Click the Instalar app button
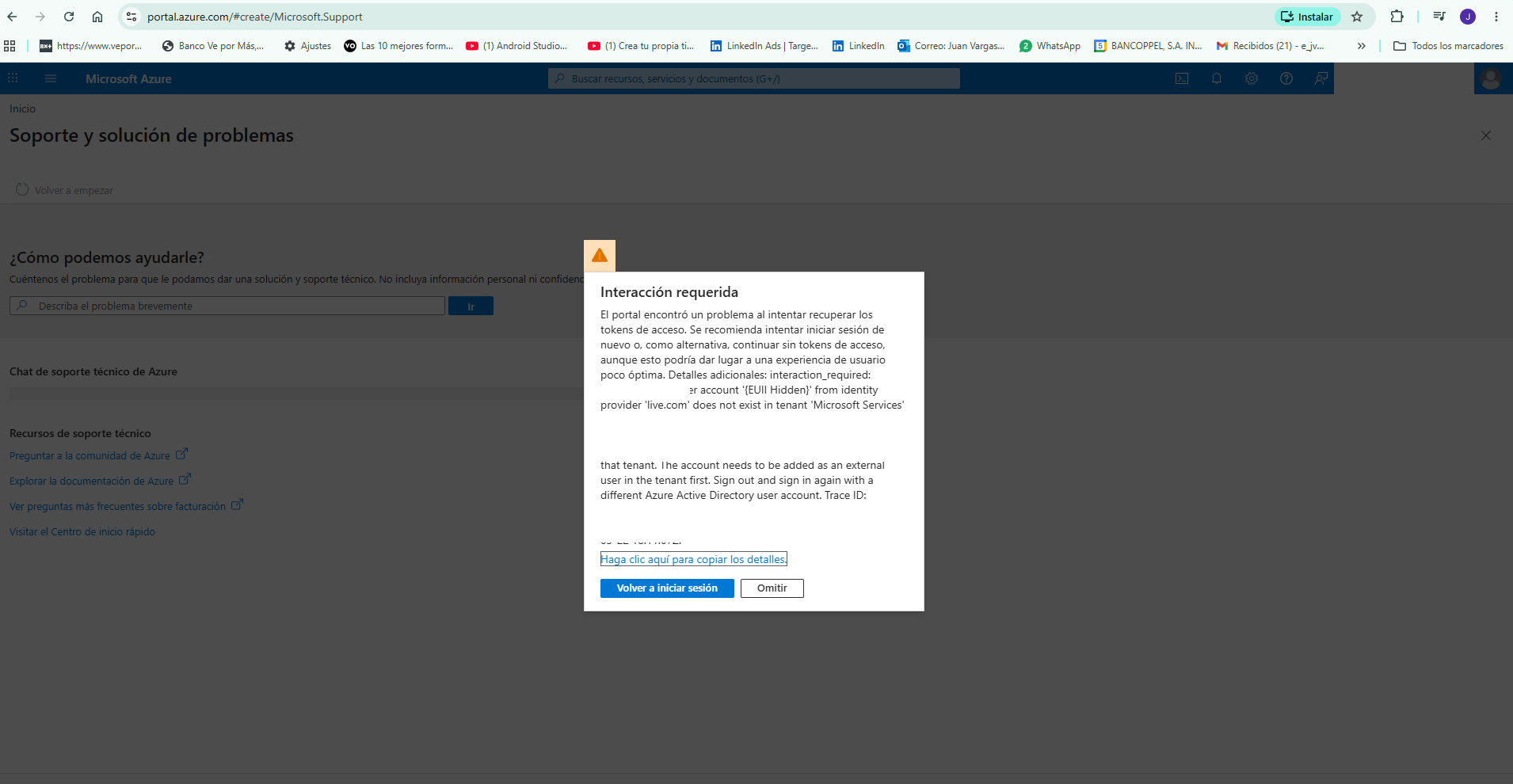Viewport: 1513px width, 784px height. (x=1307, y=17)
